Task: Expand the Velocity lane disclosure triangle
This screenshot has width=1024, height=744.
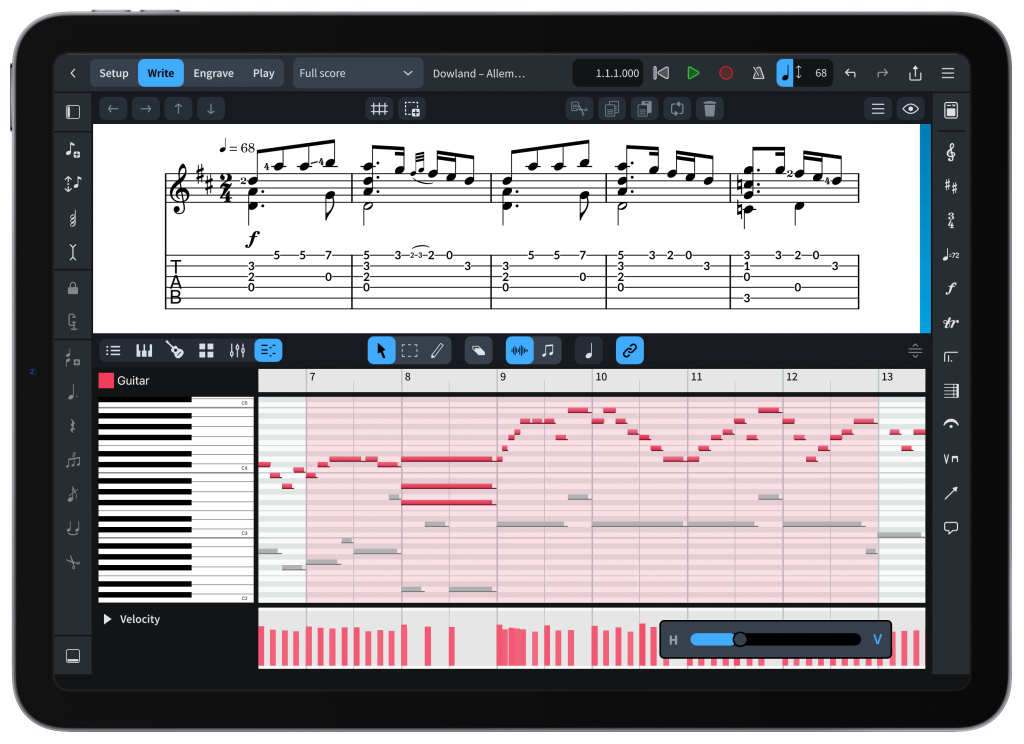Action: click(x=107, y=619)
